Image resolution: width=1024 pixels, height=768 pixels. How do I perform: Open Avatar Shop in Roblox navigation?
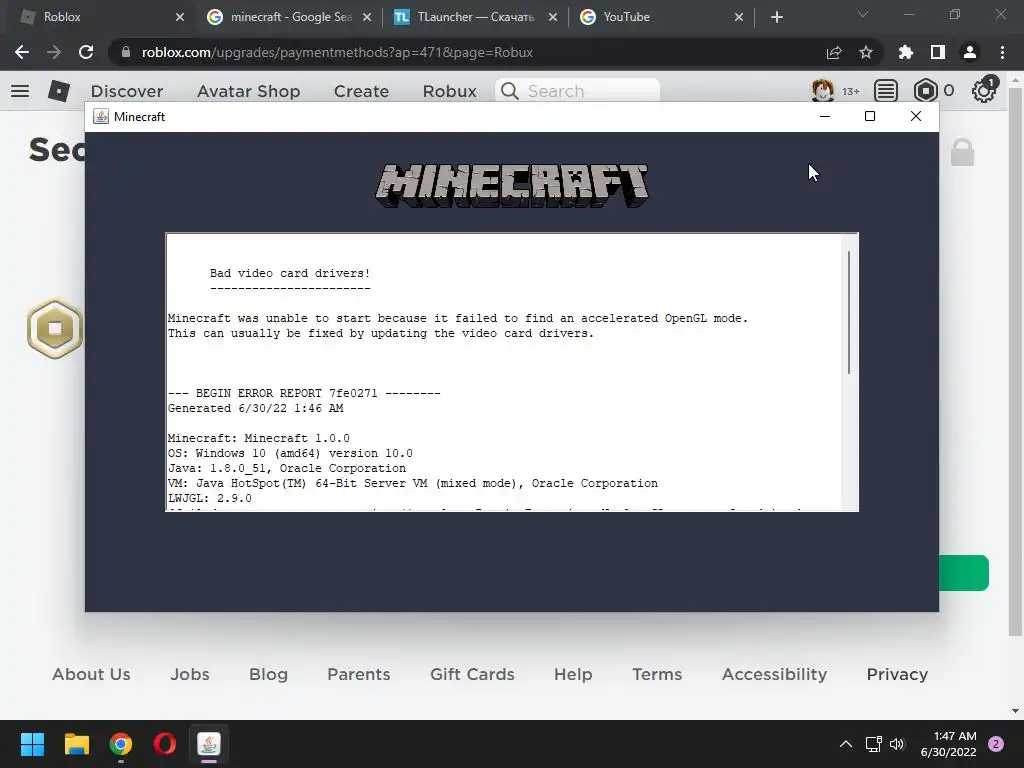(x=248, y=91)
